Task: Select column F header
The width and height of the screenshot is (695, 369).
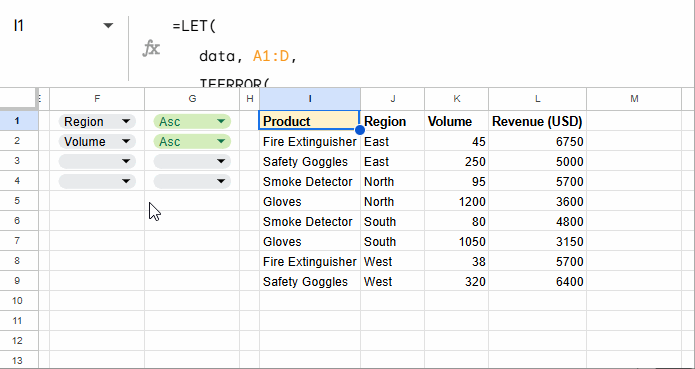Action: coord(97,99)
